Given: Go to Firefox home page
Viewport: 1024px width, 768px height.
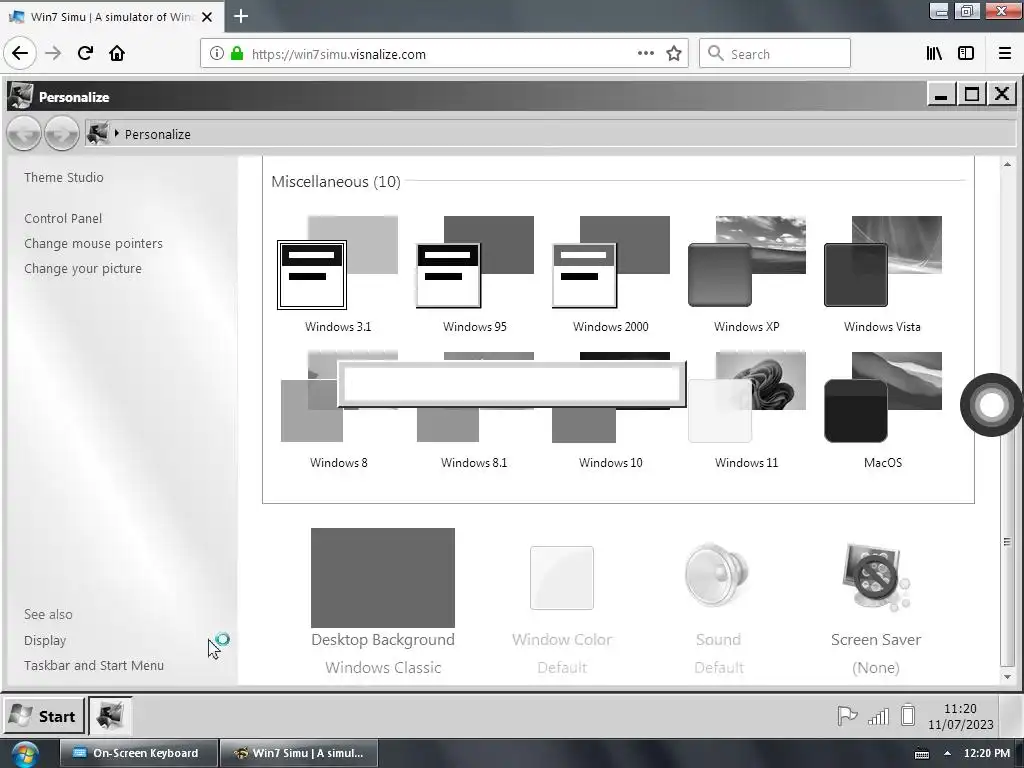Looking at the screenshot, I should pyautogui.click(x=117, y=54).
